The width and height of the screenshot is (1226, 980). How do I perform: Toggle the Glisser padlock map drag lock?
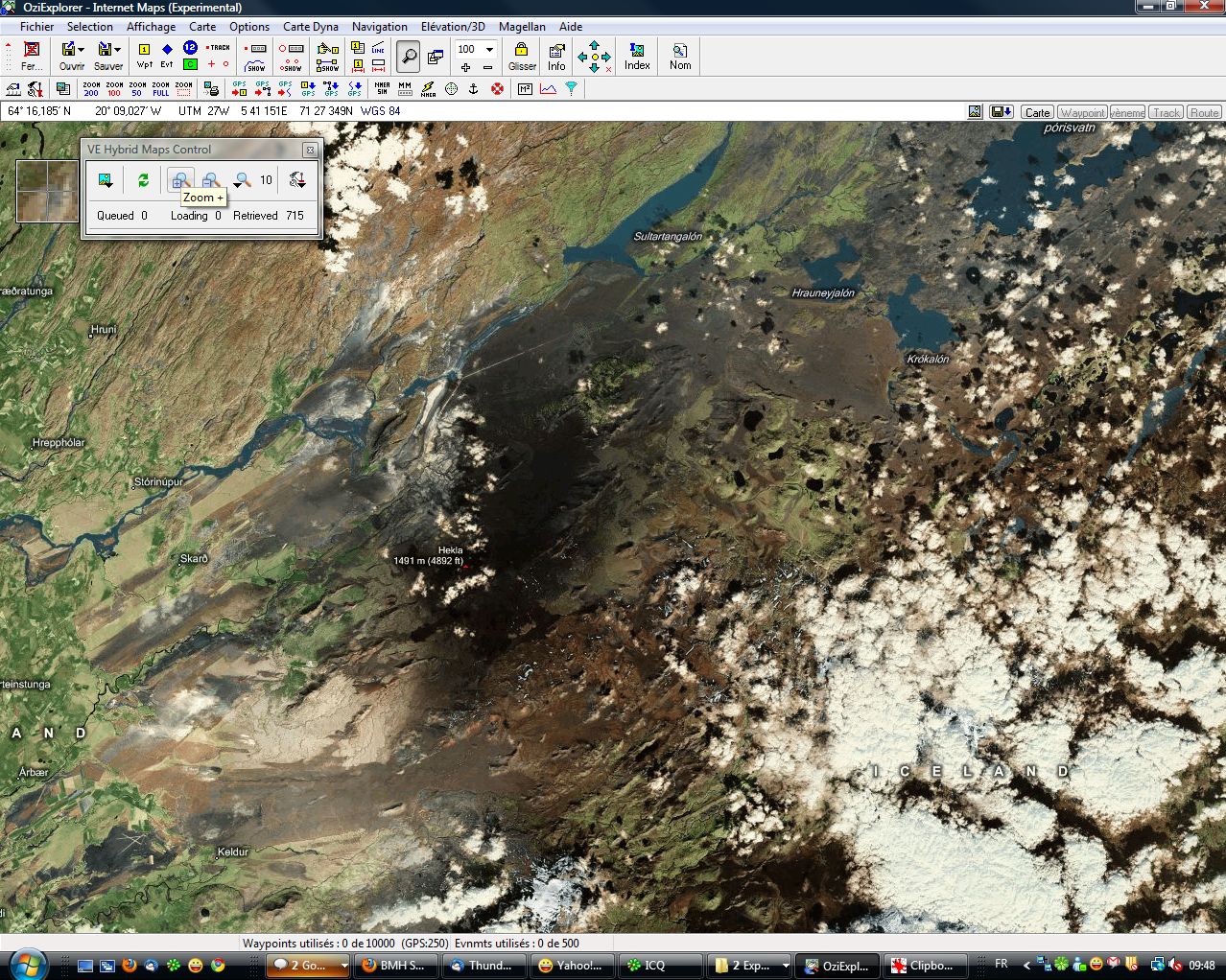click(522, 56)
